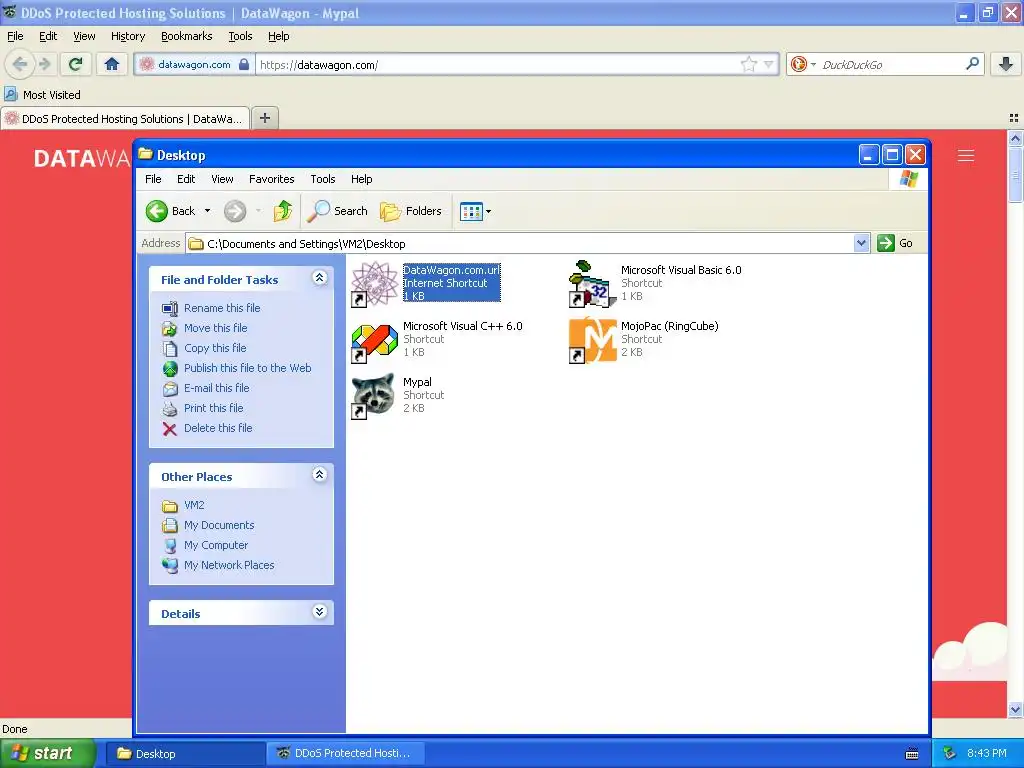The width and height of the screenshot is (1024, 768).
Task: Click Move this file
Action: click(216, 328)
